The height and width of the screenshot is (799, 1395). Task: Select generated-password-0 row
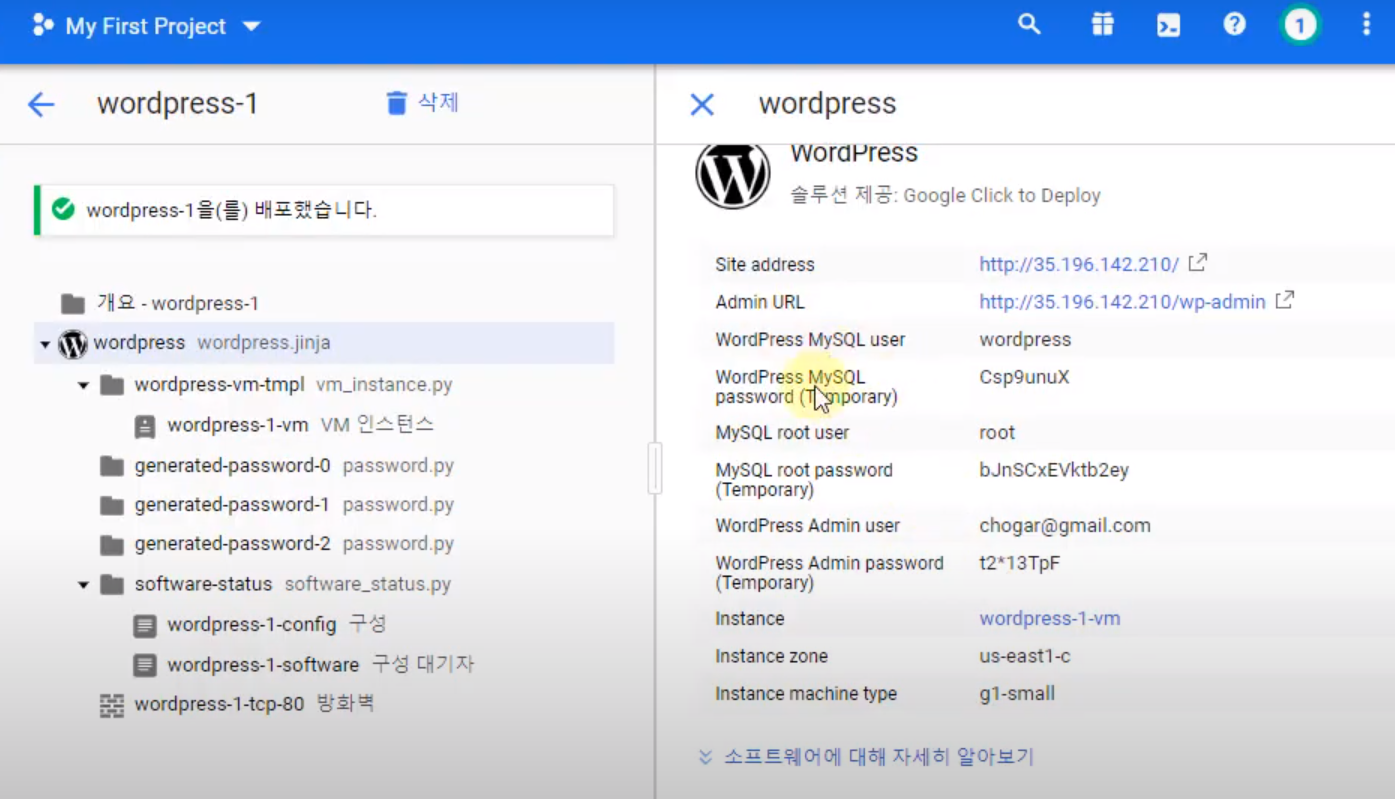click(324, 466)
